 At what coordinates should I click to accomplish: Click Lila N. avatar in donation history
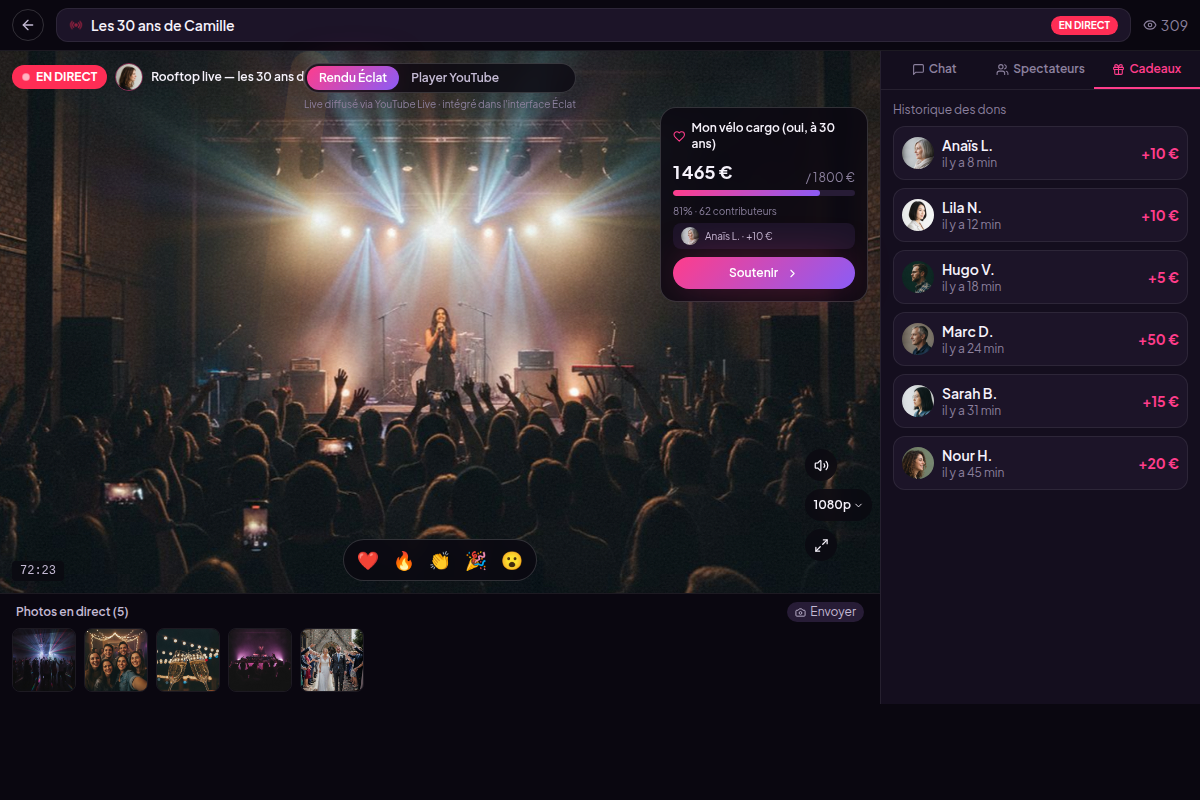[x=918, y=215]
